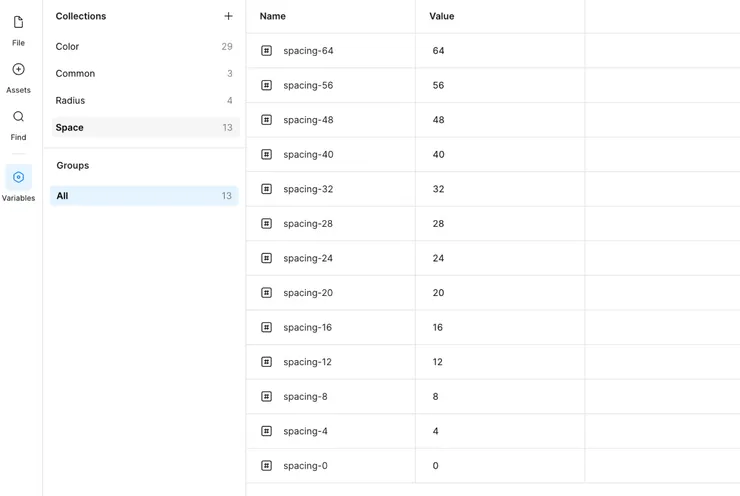The height and width of the screenshot is (496, 740).
Task: Click the Value column header
Action: click(x=442, y=16)
